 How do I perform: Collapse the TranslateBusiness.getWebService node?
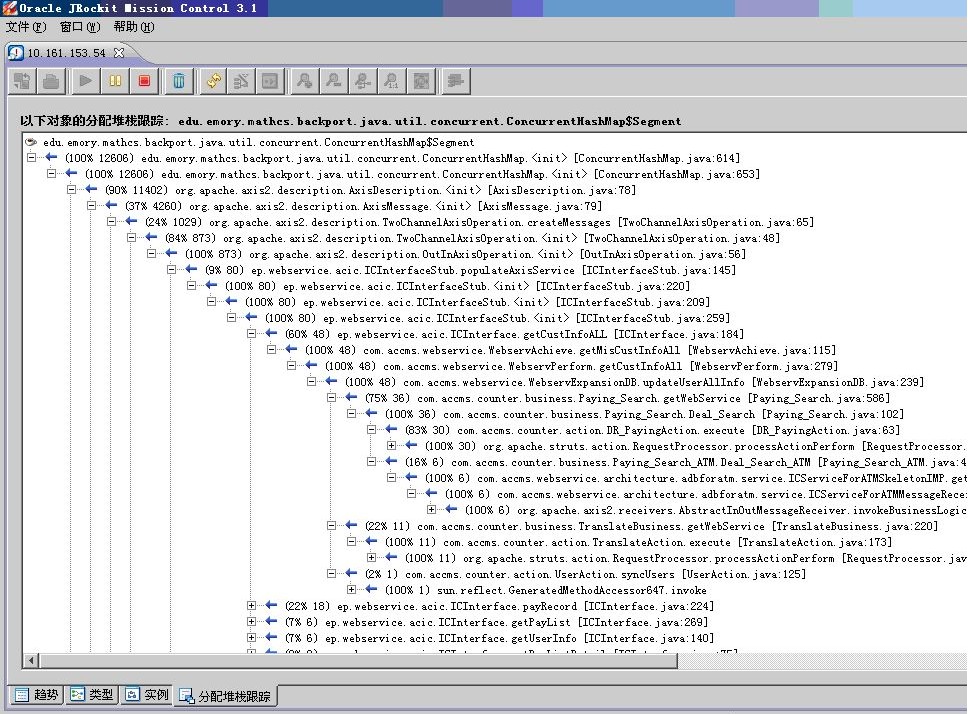(332, 526)
